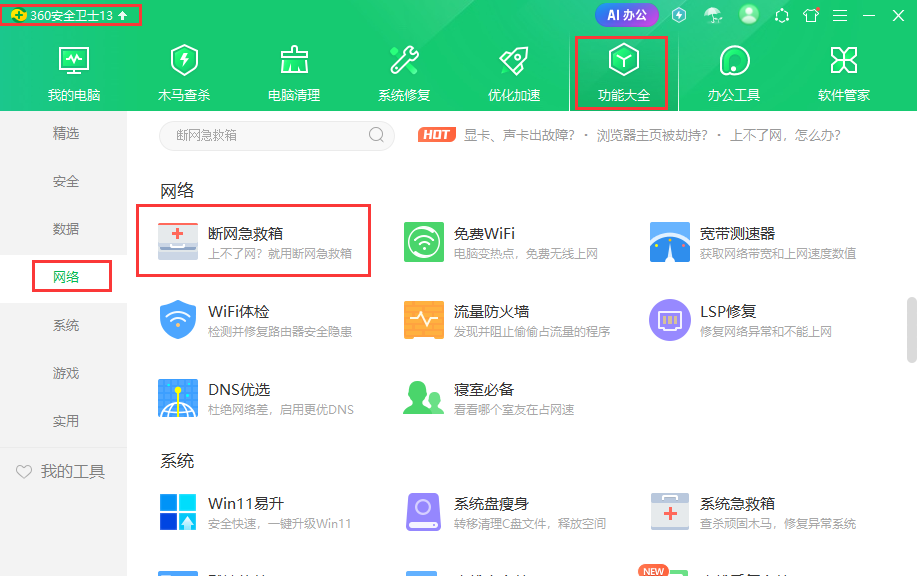Launch DNS优选 globe icon
Image resolution: width=917 pixels, height=576 pixels.
click(x=178, y=398)
